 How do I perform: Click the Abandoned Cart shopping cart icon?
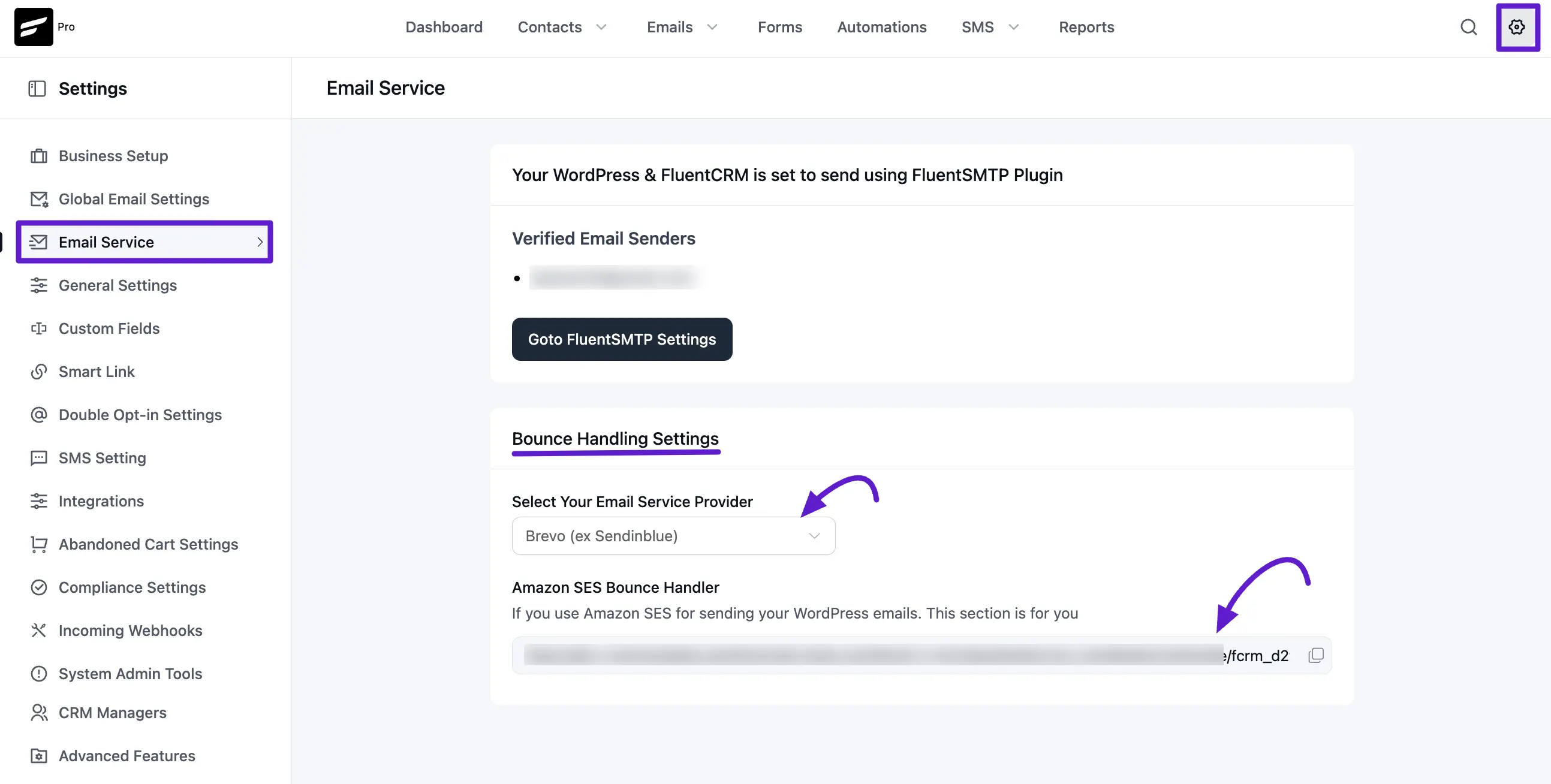[39, 544]
